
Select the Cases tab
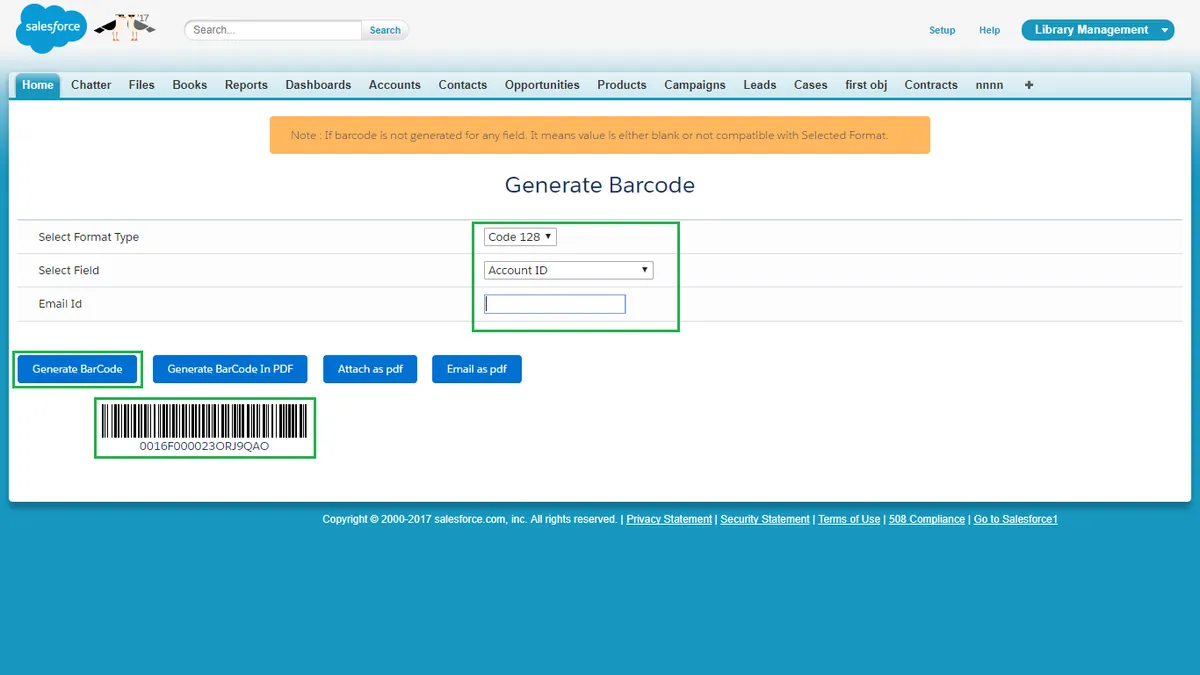click(x=811, y=85)
